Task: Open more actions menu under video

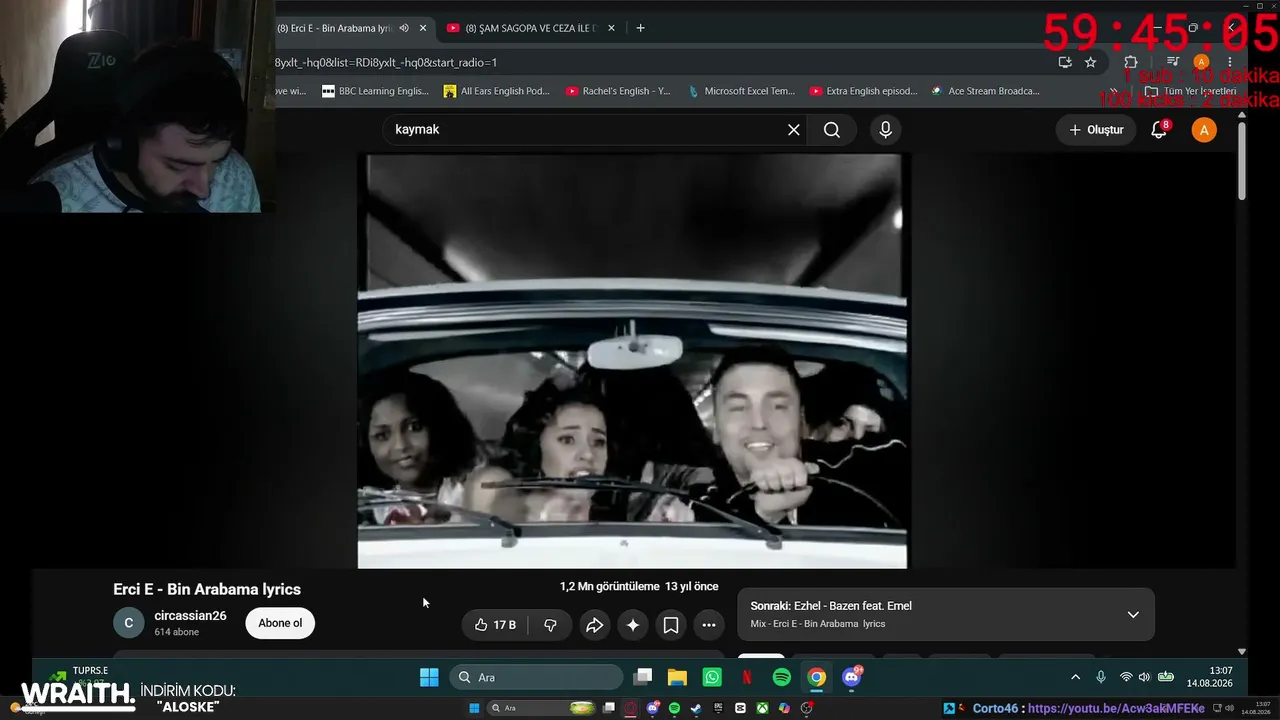Action: coord(709,625)
